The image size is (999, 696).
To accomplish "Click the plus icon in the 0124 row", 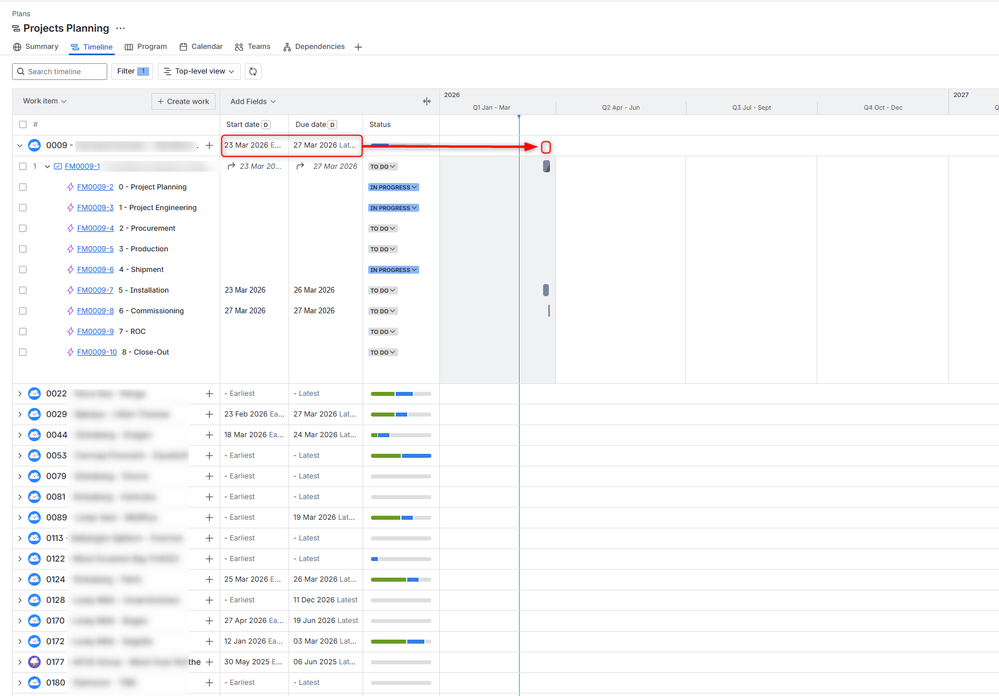I will (x=209, y=579).
